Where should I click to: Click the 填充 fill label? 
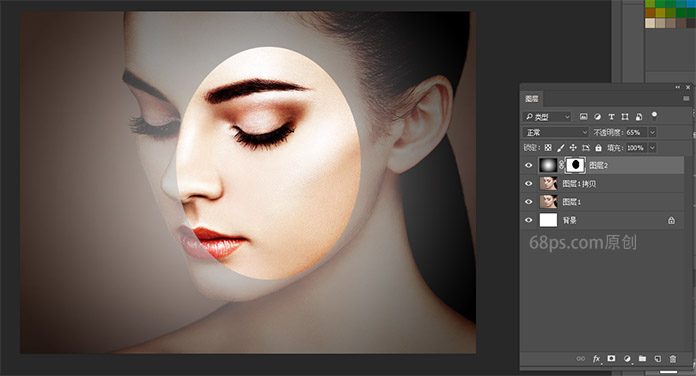pyautogui.click(x=615, y=148)
